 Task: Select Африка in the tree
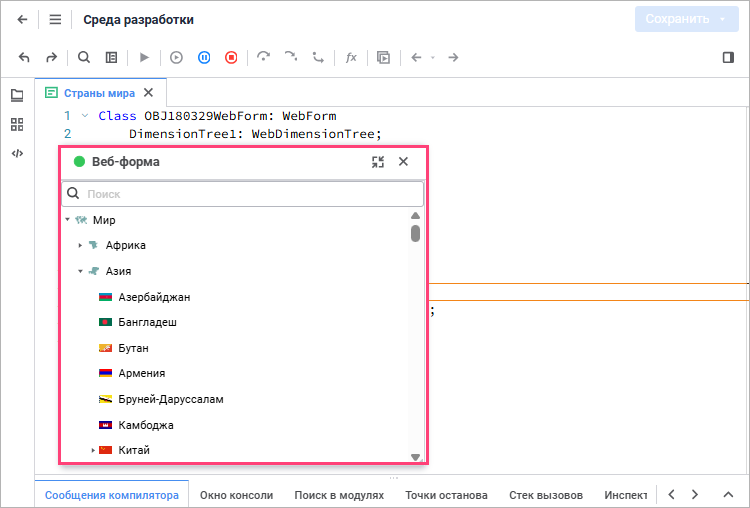click(x=125, y=245)
